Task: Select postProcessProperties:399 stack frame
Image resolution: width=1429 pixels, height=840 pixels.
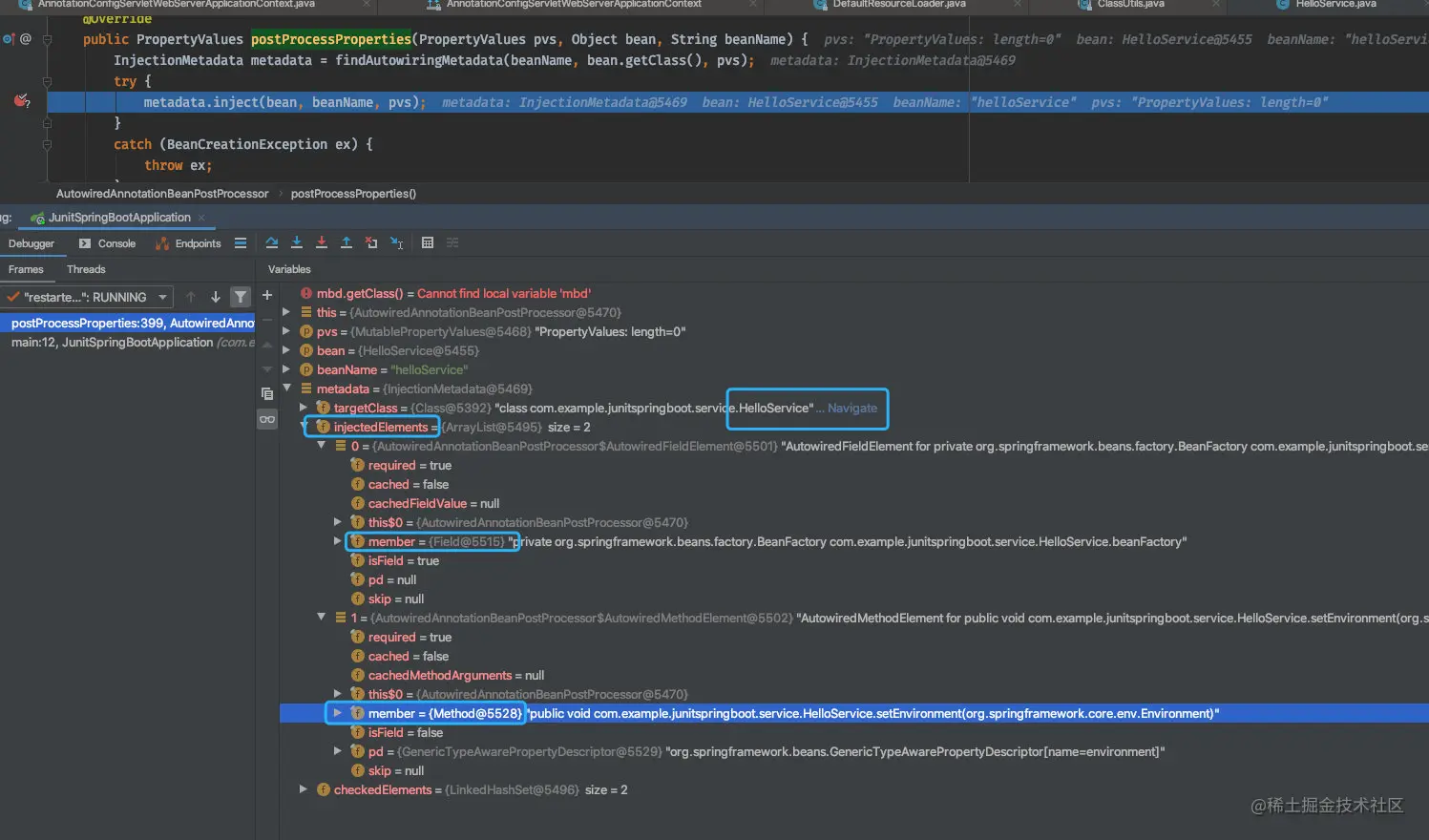Action: (x=128, y=323)
